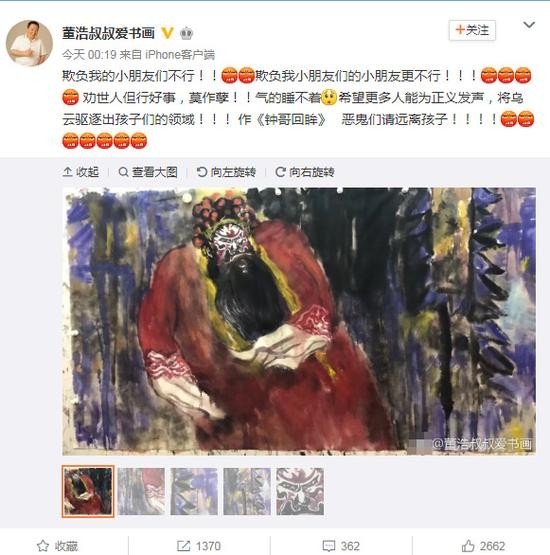Image resolution: width=550 pixels, height=555 pixels.
Task: Repost using the share icon 1370
Action: coord(199,546)
